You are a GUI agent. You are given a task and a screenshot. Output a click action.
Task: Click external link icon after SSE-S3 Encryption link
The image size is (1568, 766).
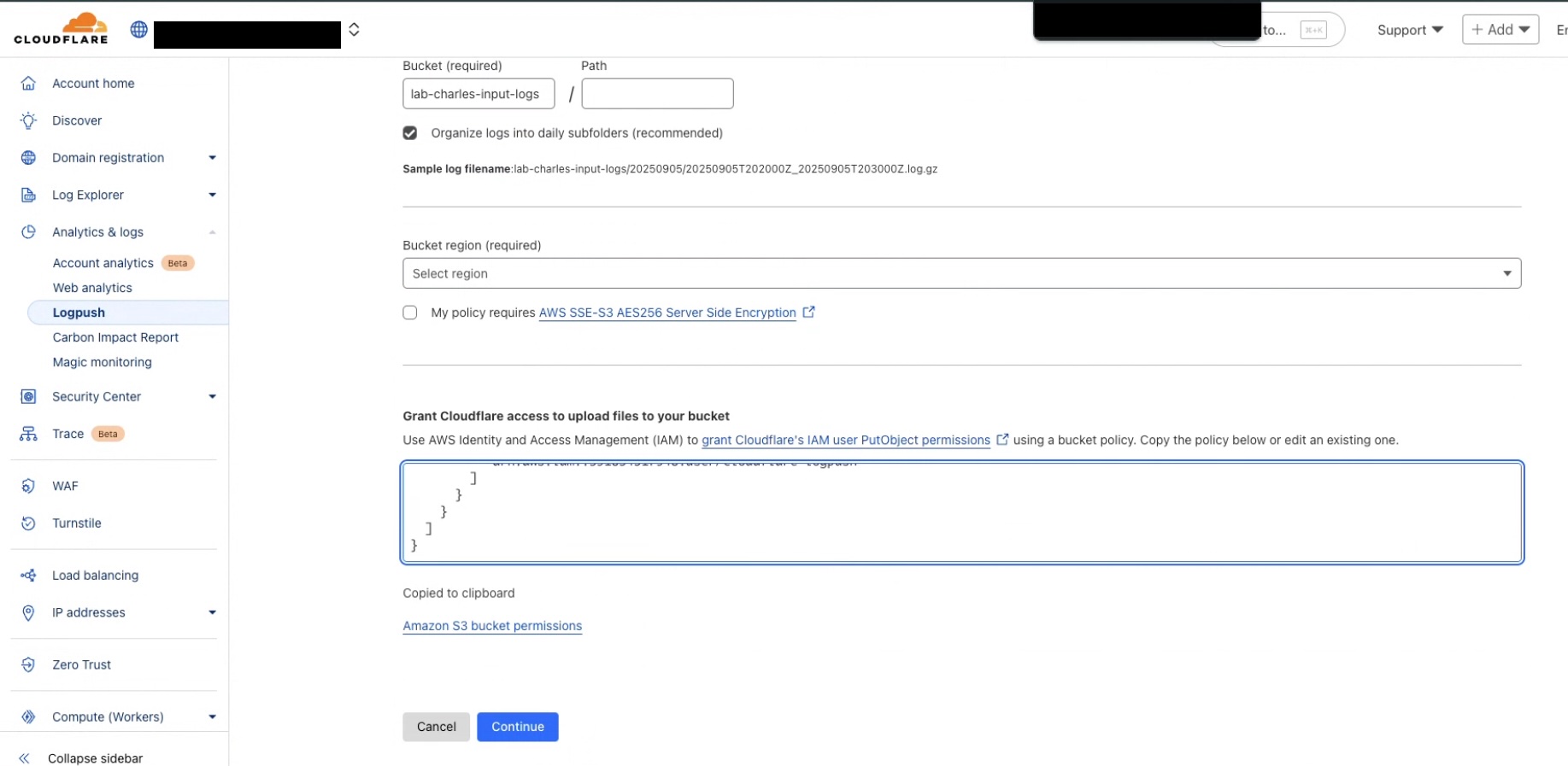[808, 312]
